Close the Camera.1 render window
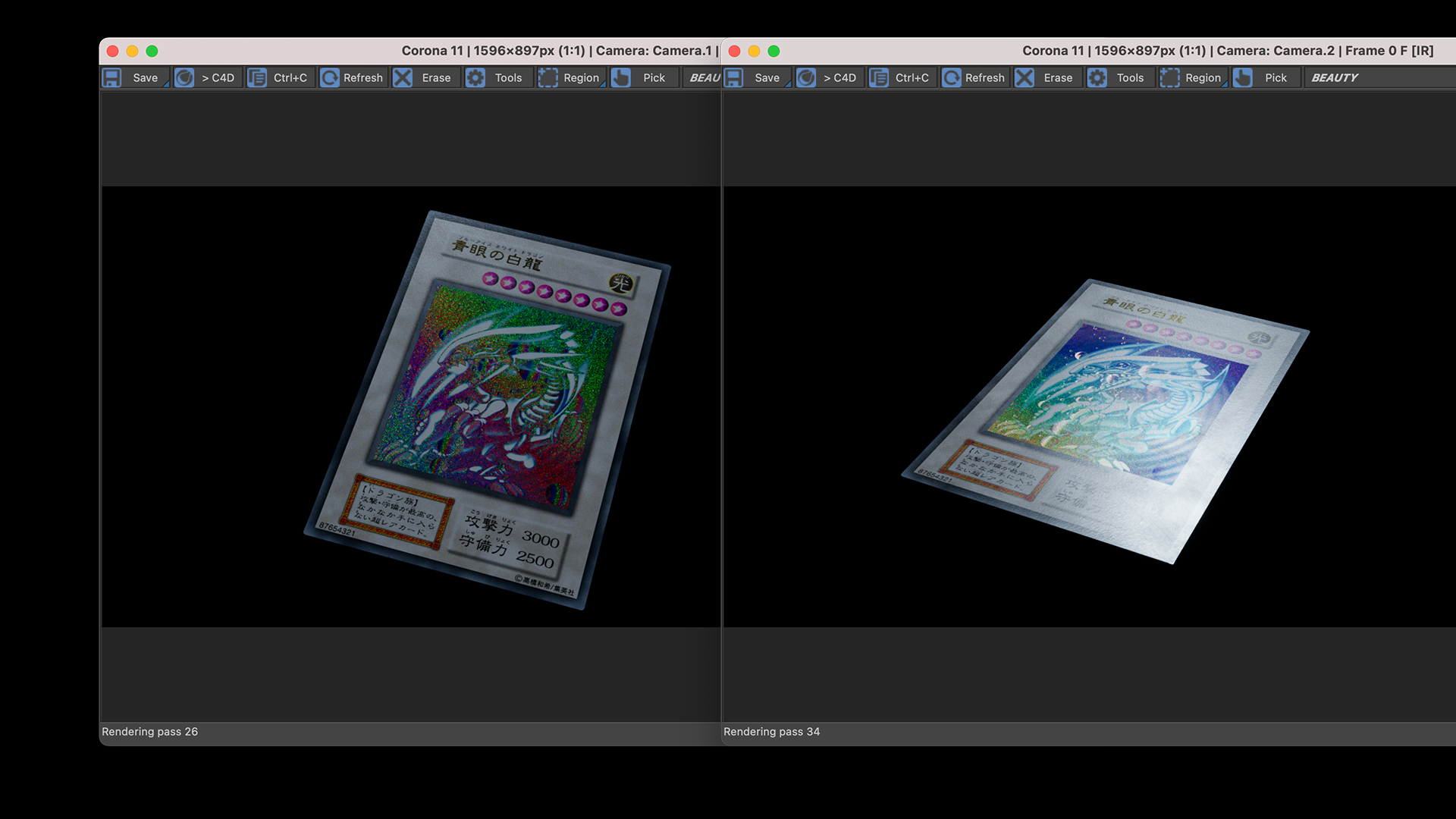Viewport: 1456px width, 819px height. (x=113, y=51)
